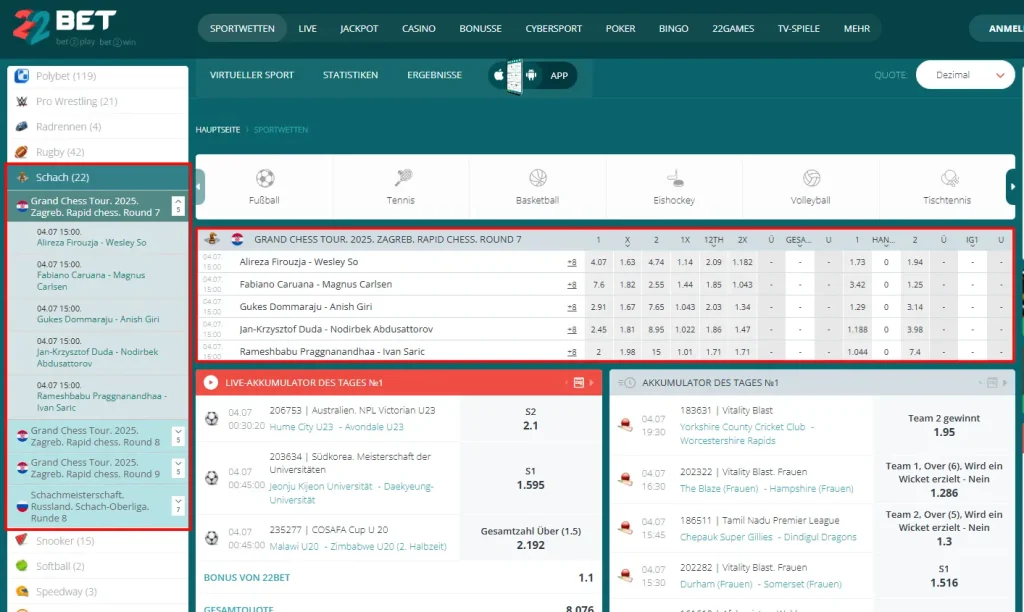Select odds 4.07 for Firouzja - Wesley So
The width and height of the screenshot is (1024, 612).
(598, 262)
